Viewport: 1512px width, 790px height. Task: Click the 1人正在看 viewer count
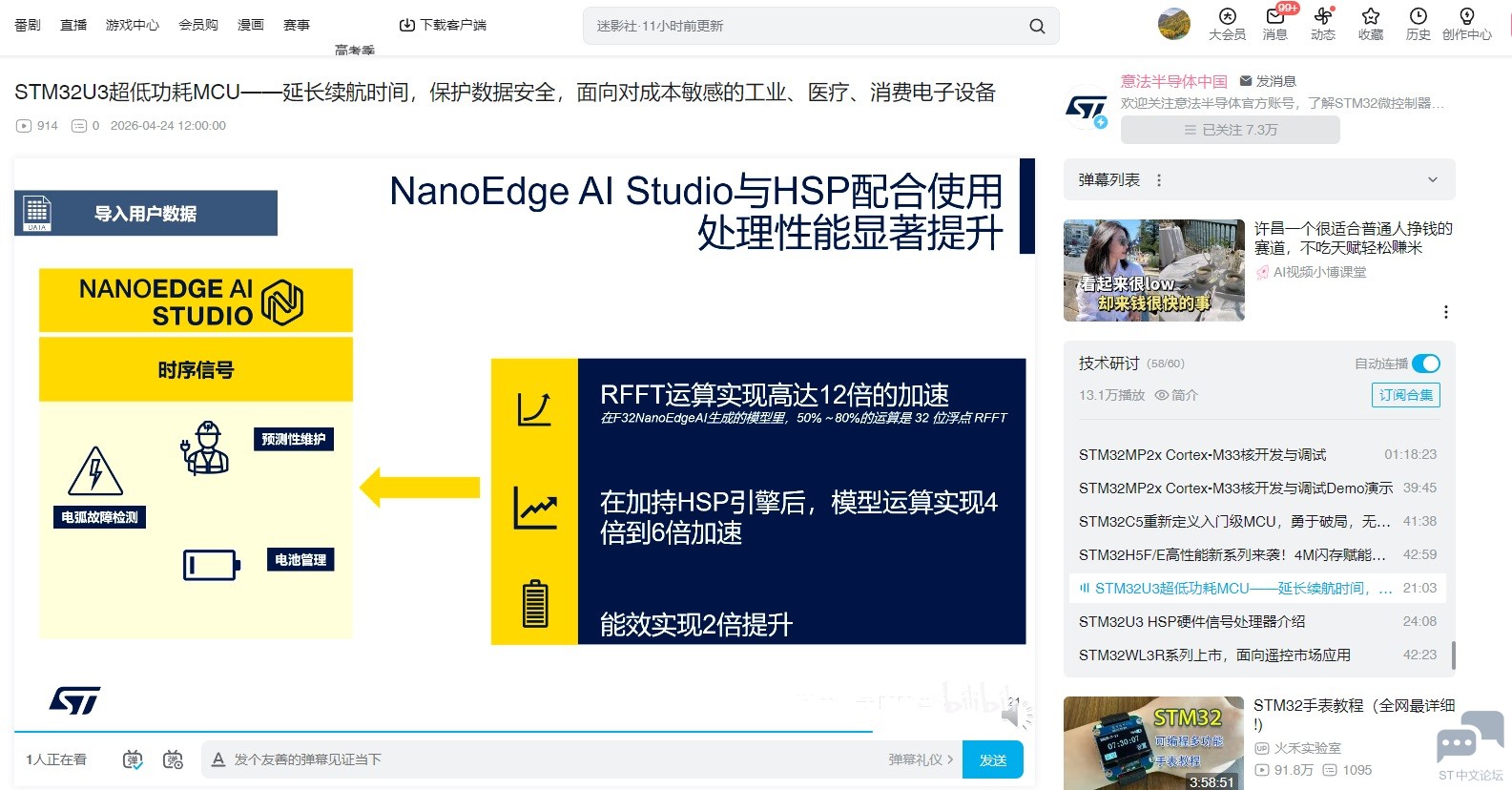tap(56, 759)
